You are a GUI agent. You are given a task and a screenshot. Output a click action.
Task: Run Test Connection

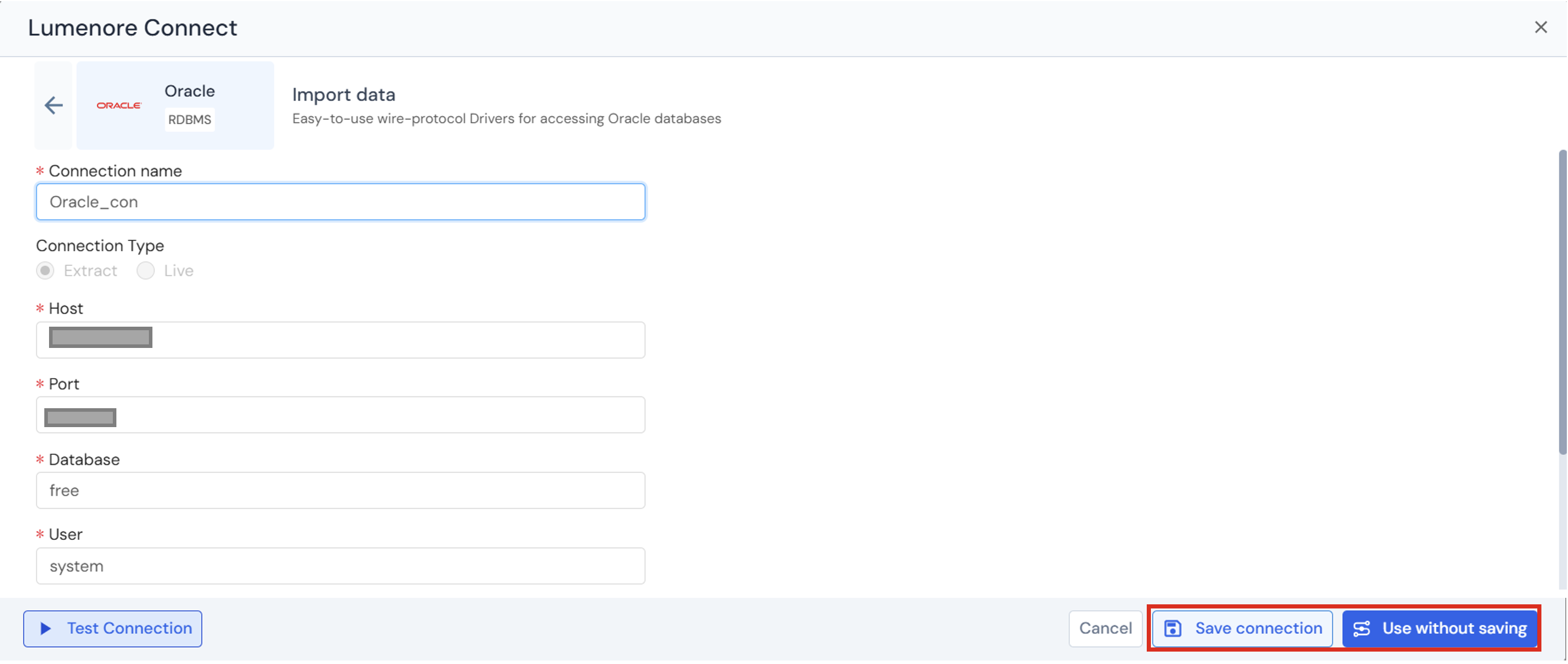(113, 629)
